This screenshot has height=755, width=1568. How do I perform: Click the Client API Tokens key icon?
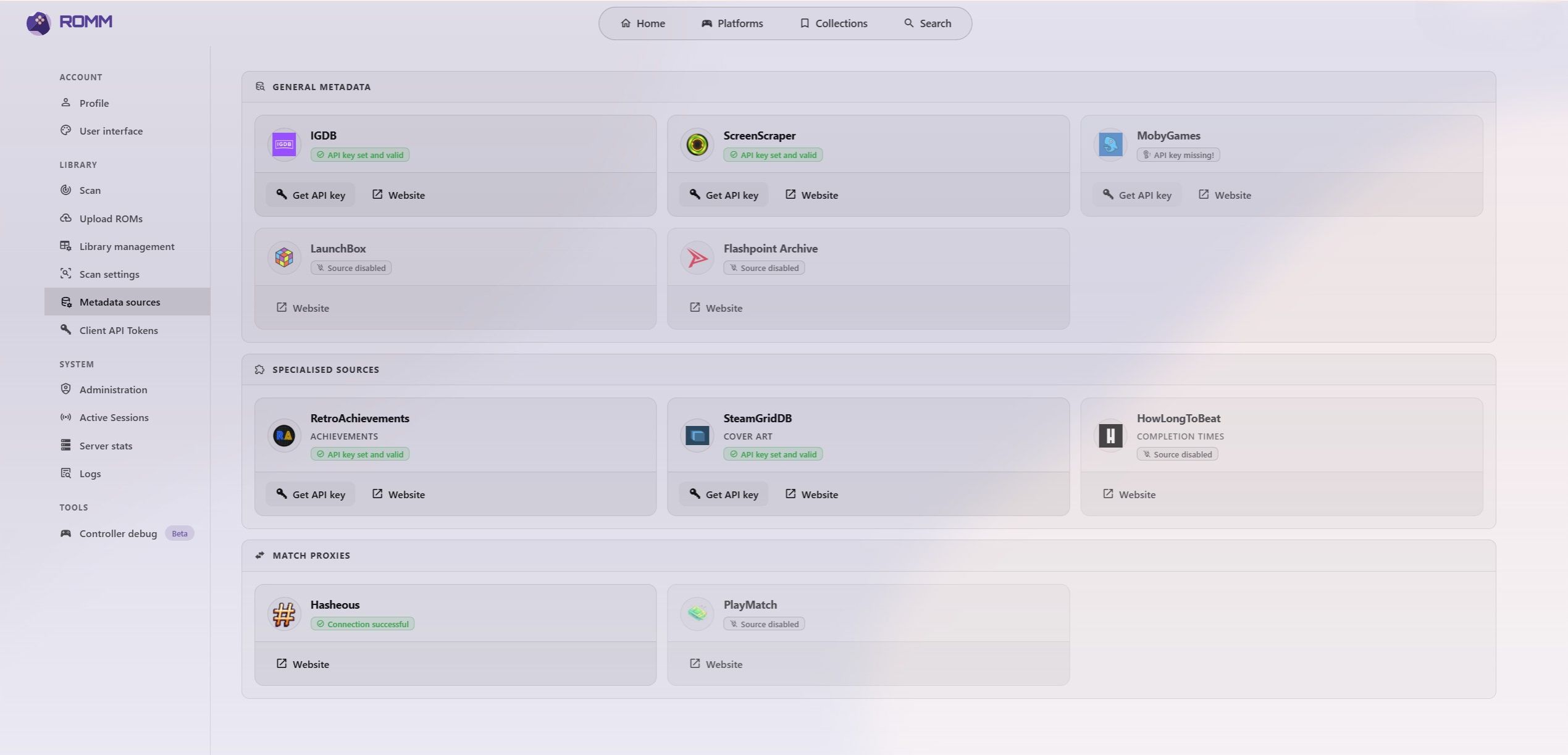pyautogui.click(x=65, y=330)
